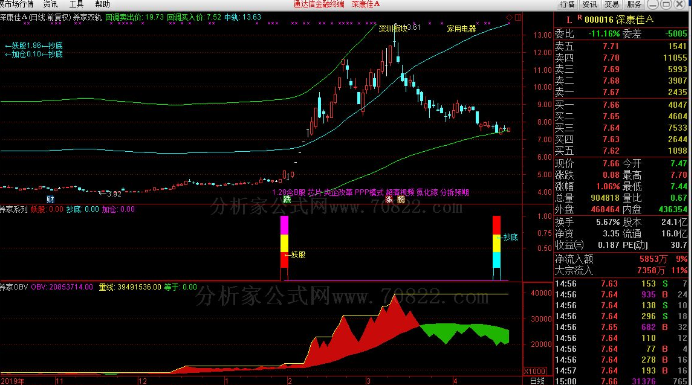Click the 今开 7.47 value

(x=679, y=164)
